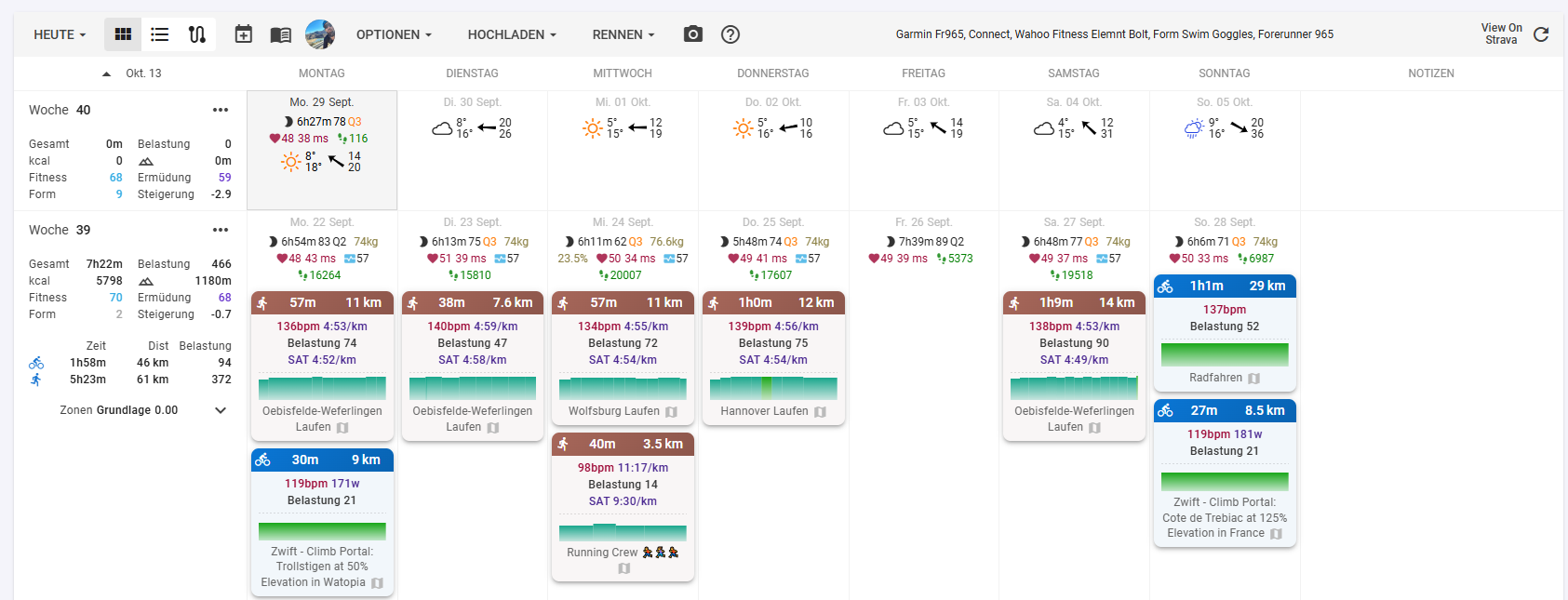Screen dimensions: 1568x600
Task: Open the HOCHLADEN menu
Action: [512, 34]
